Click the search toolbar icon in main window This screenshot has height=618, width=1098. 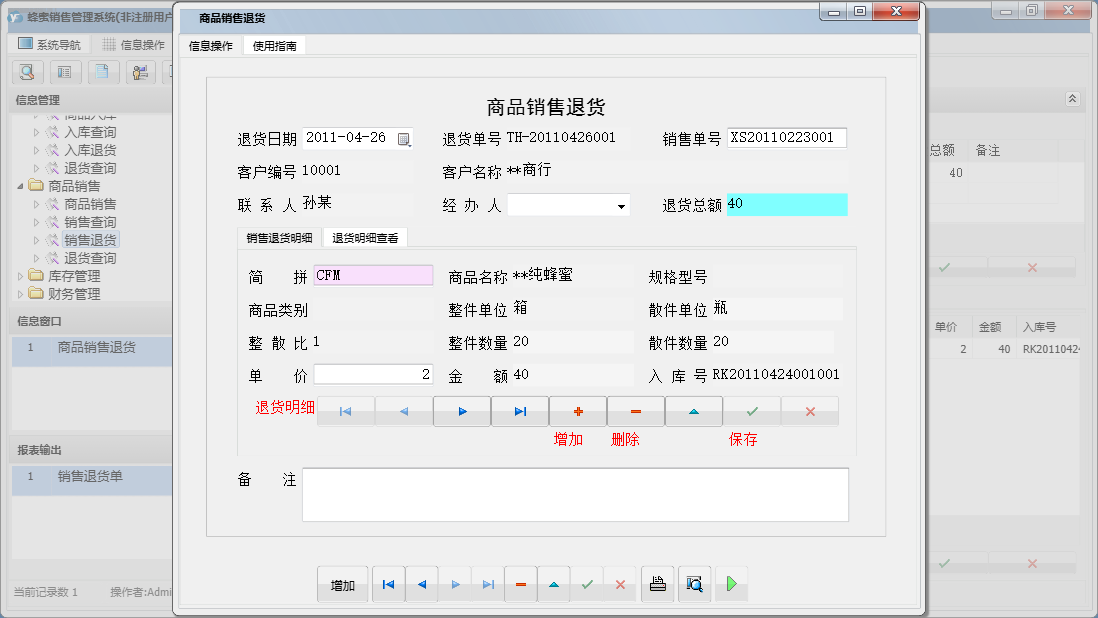pyautogui.click(x=27, y=71)
